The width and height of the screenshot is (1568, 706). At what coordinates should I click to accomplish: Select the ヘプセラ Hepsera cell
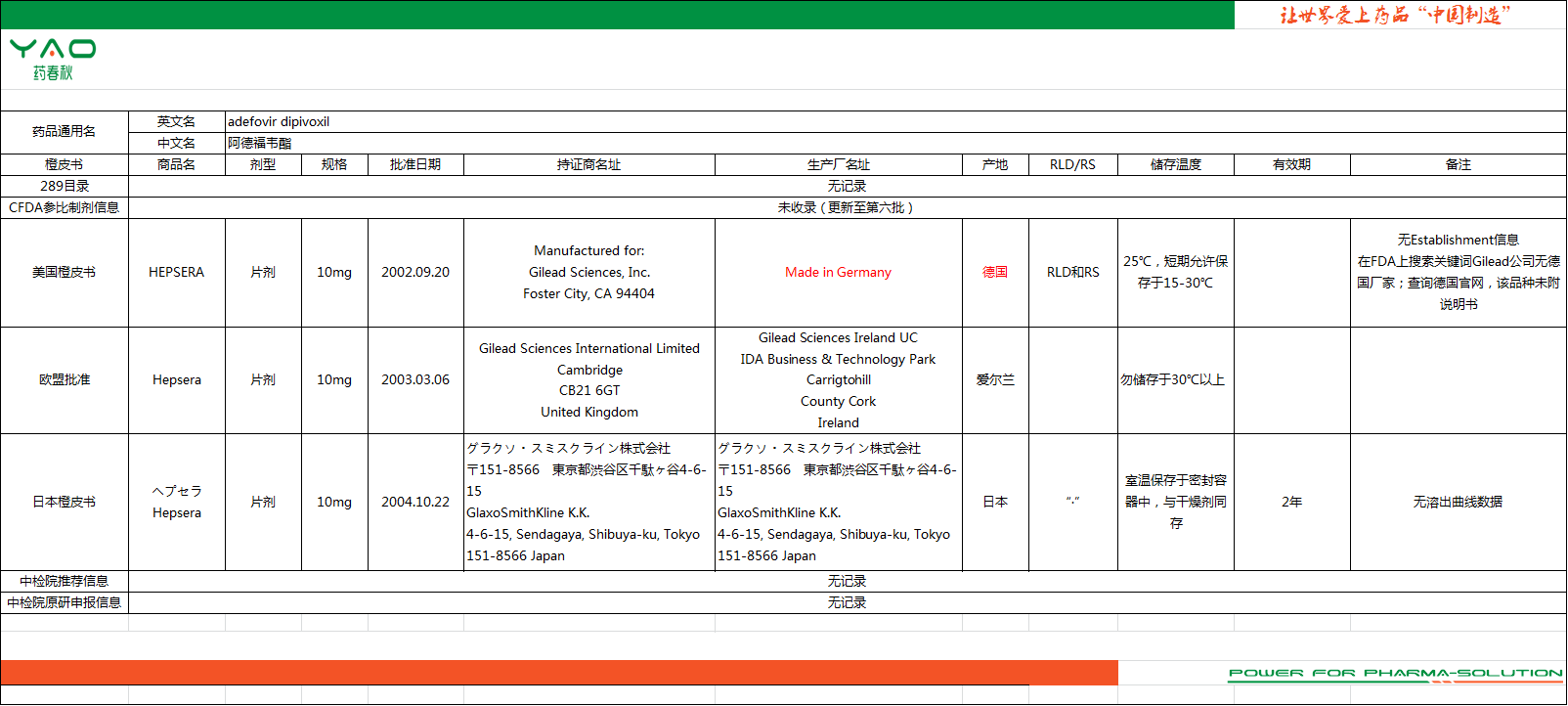point(177,503)
